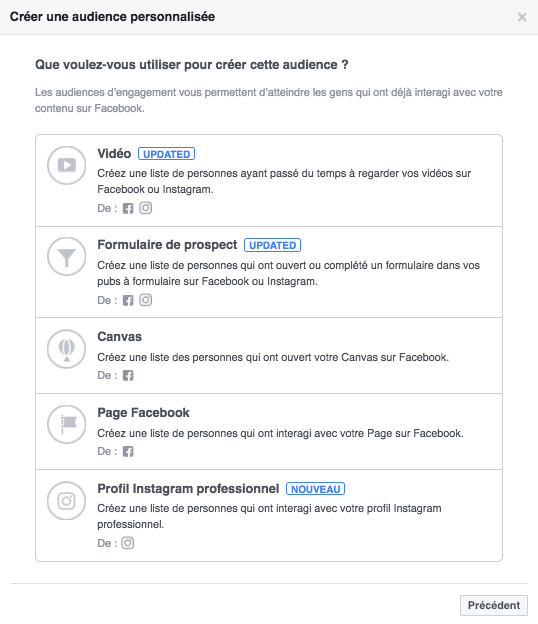The width and height of the screenshot is (538, 624).
Task: Click the Instagram source icon under Formulaire de prospect
Action: pos(146,300)
